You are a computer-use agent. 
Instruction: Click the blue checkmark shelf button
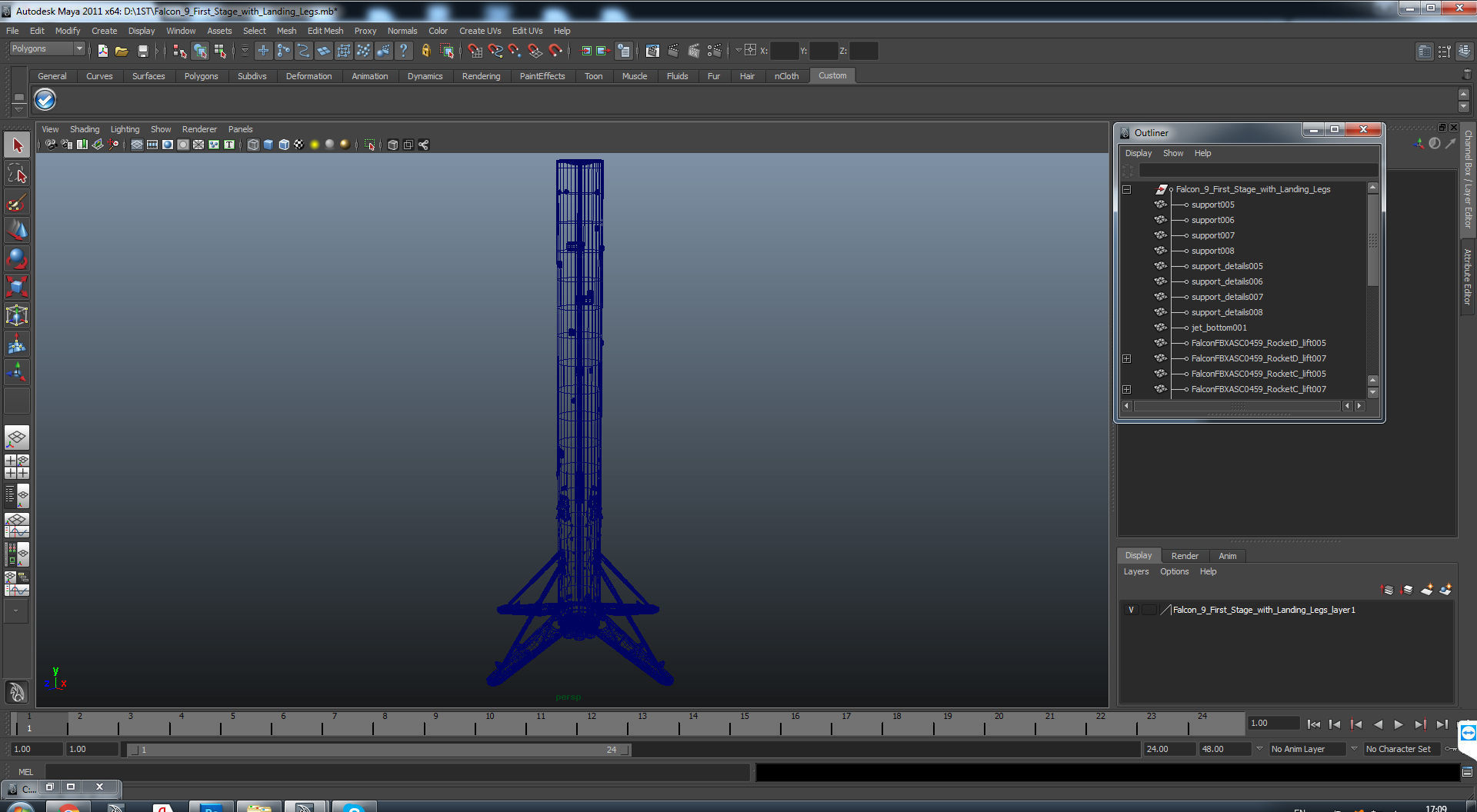pyautogui.click(x=45, y=99)
